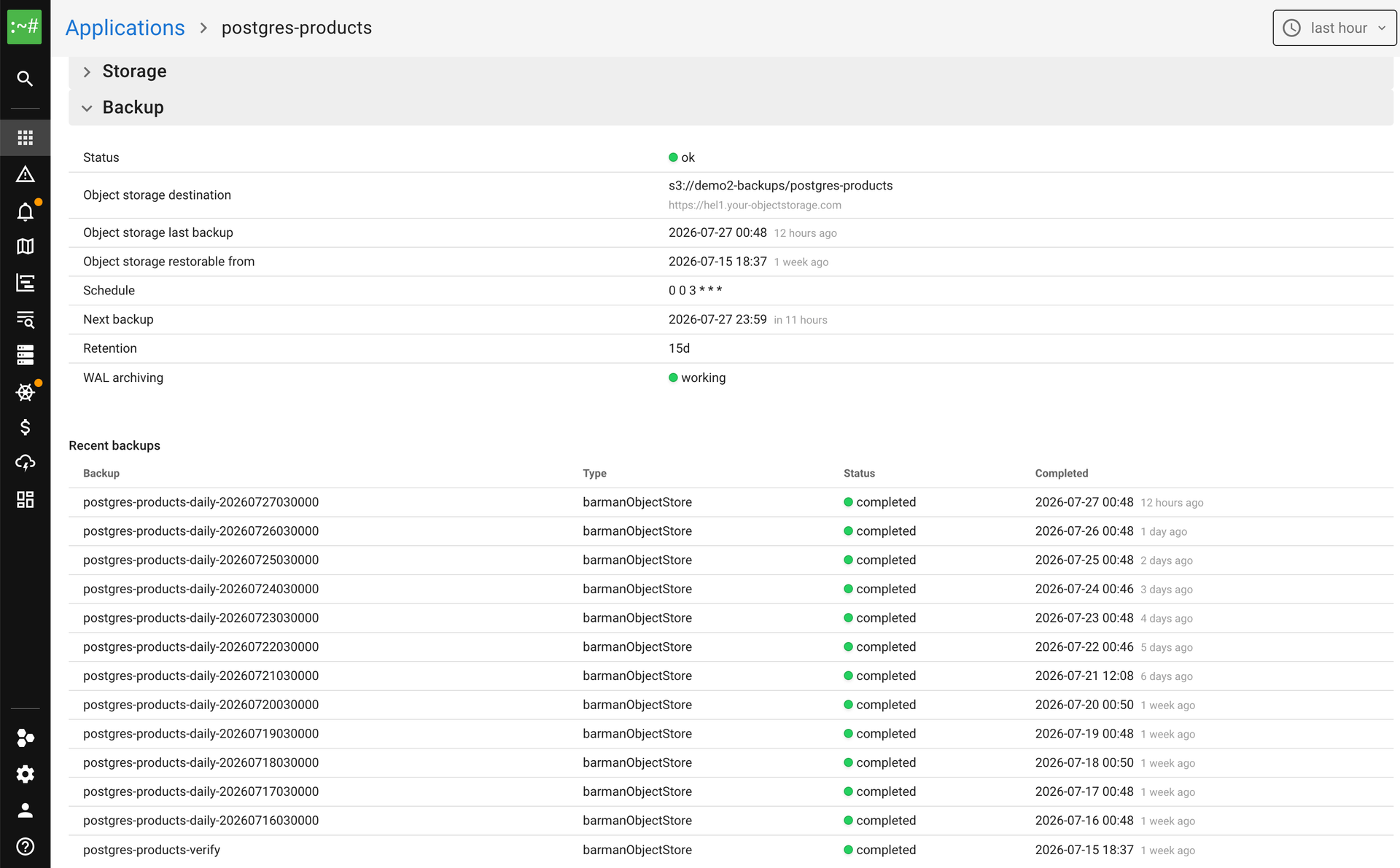Click the clock icon in time selector
Viewport: 1400px width, 868px height.
[1291, 28]
